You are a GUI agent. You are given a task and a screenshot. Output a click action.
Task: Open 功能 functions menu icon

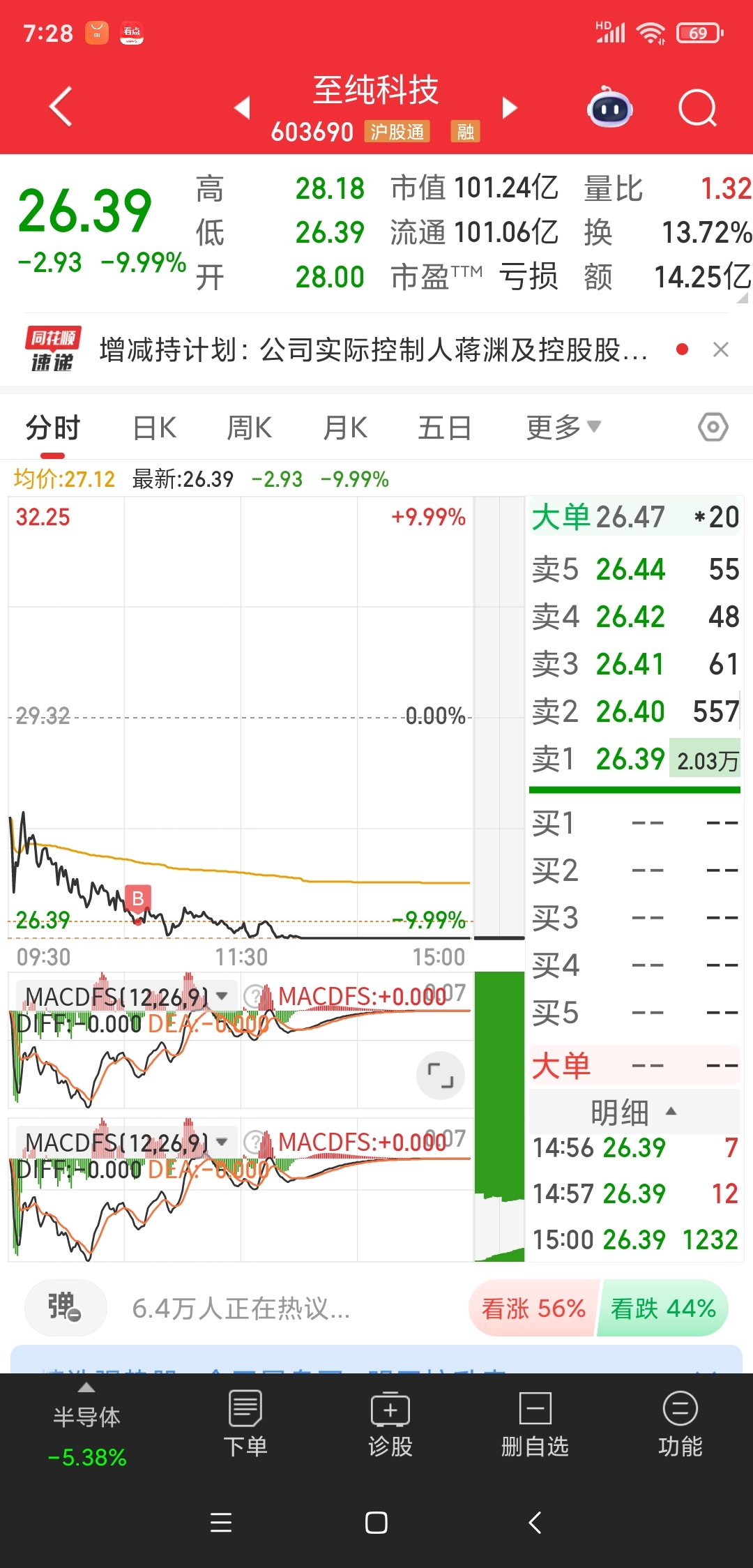click(680, 1424)
